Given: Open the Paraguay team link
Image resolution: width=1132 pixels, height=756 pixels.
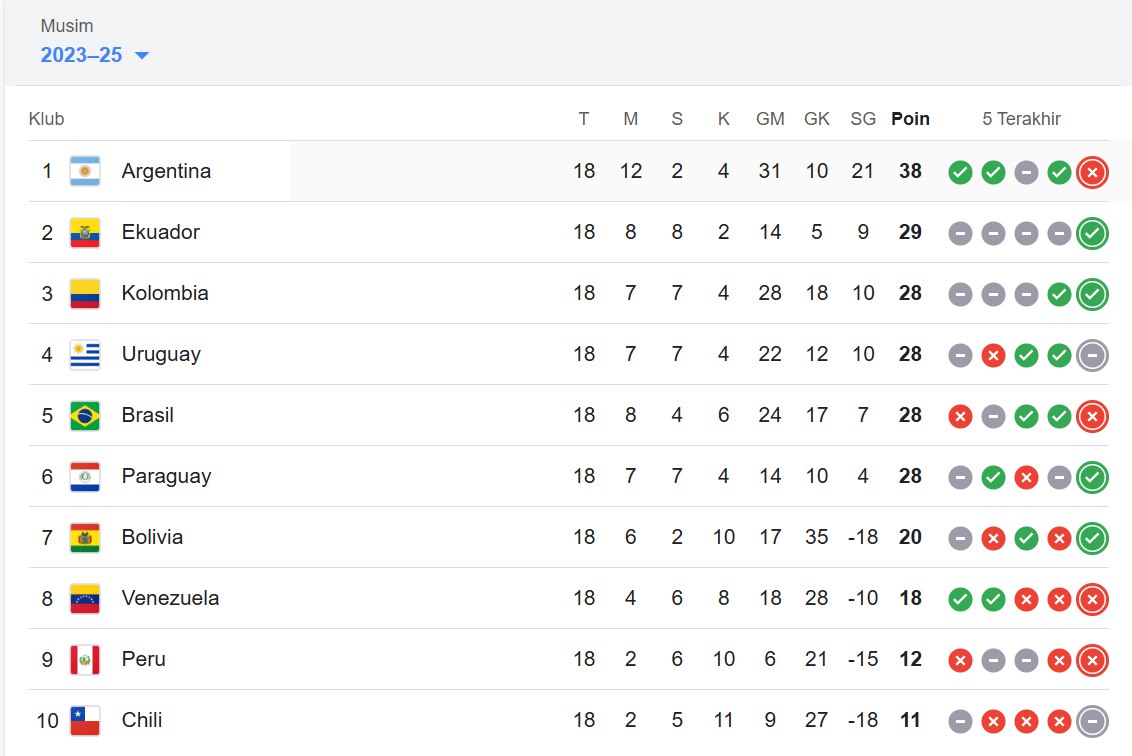Looking at the screenshot, I should pyautogui.click(x=166, y=477).
